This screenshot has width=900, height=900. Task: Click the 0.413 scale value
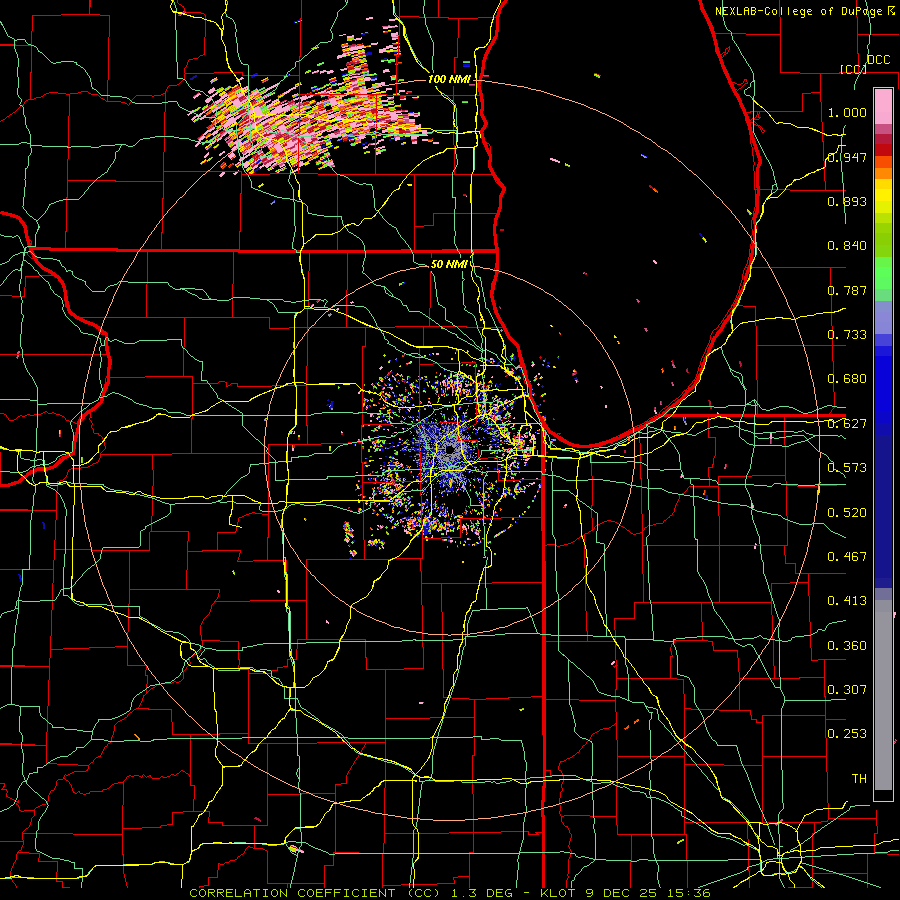pyautogui.click(x=847, y=601)
